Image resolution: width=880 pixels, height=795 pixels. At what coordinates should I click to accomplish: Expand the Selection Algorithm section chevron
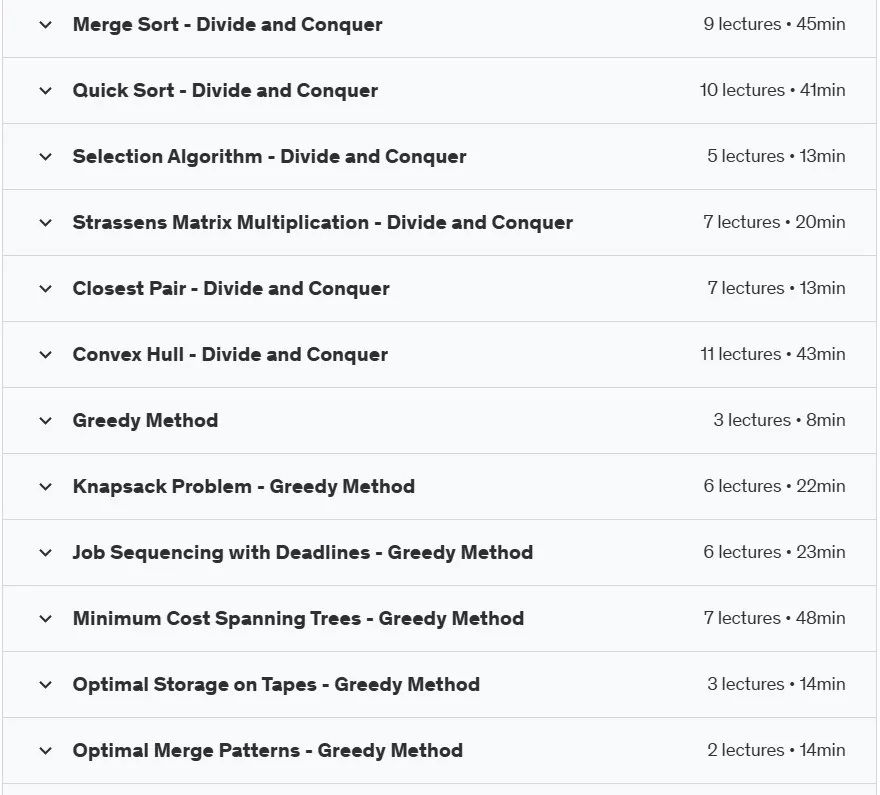click(x=45, y=157)
